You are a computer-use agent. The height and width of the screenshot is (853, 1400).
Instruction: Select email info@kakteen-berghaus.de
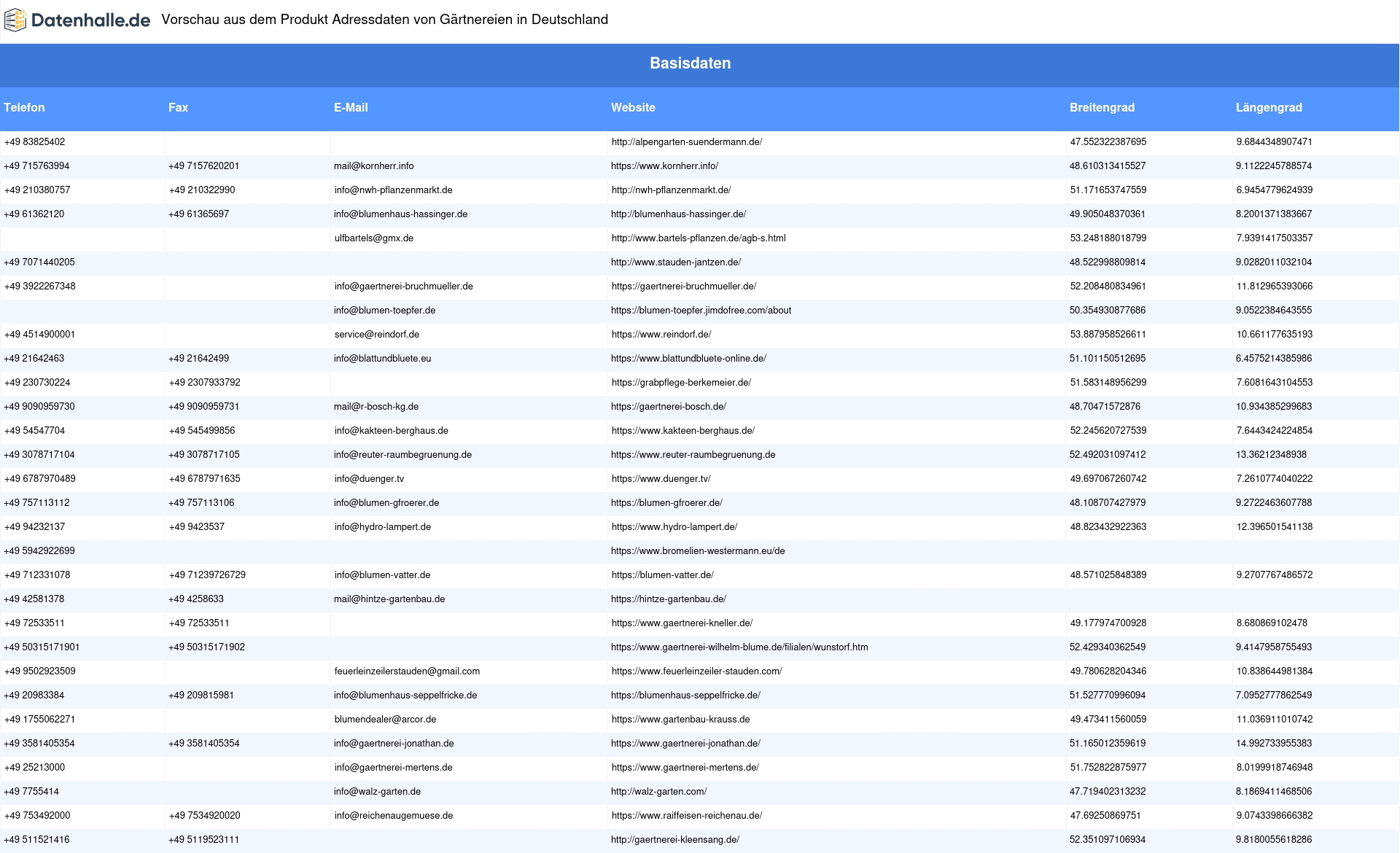click(x=392, y=431)
